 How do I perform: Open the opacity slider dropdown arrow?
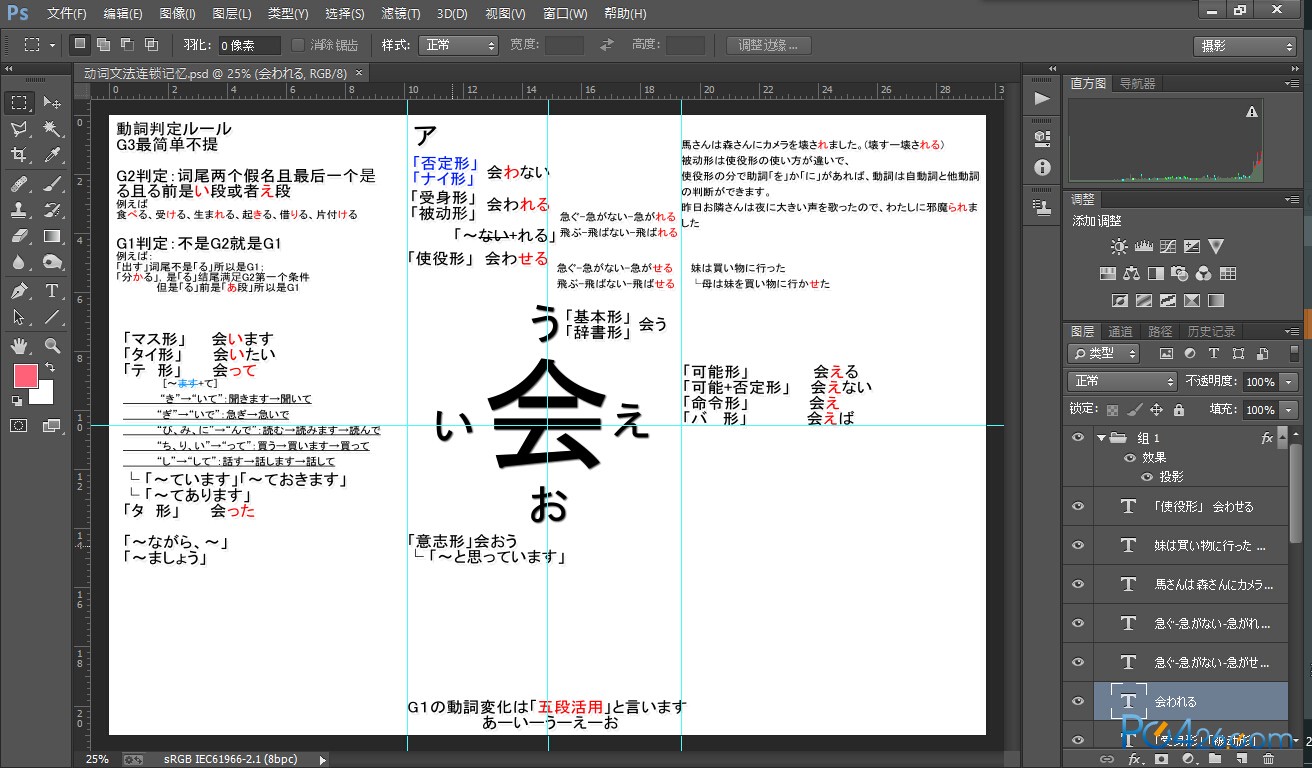point(1288,382)
